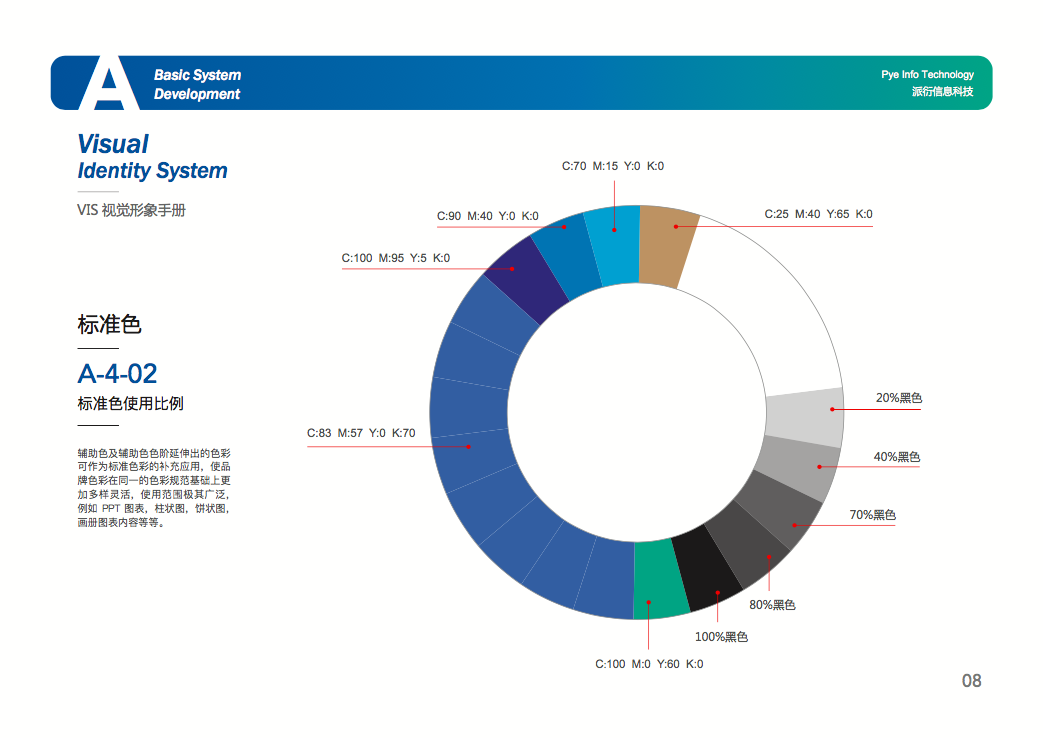Select the 'Visual Identity System' heading
Image resolution: width=1043 pixels, height=738 pixels.
(152, 157)
